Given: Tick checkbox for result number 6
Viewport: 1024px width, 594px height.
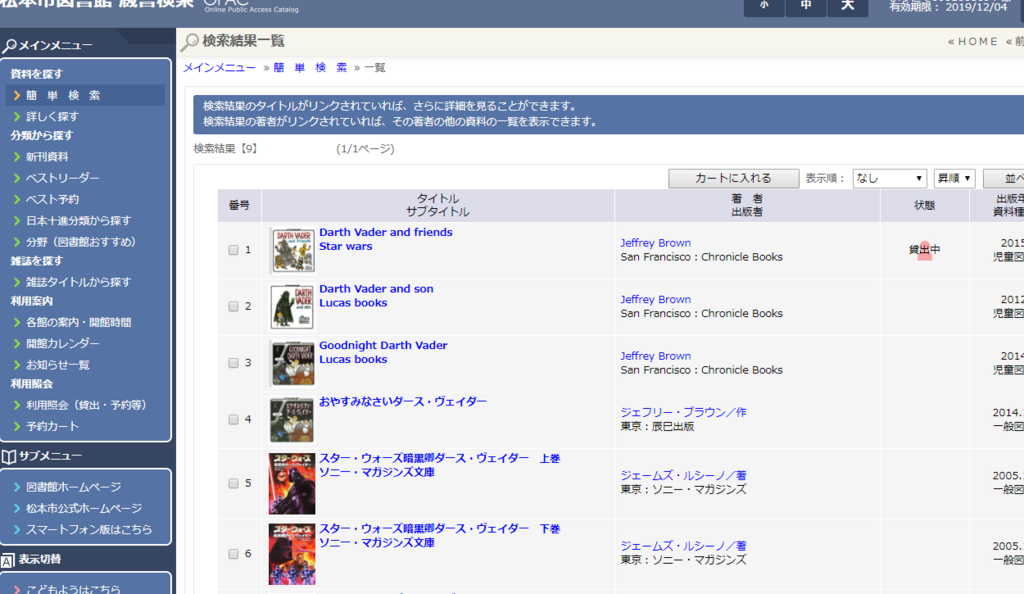Looking at the screenshot, I should pos(233,554).
